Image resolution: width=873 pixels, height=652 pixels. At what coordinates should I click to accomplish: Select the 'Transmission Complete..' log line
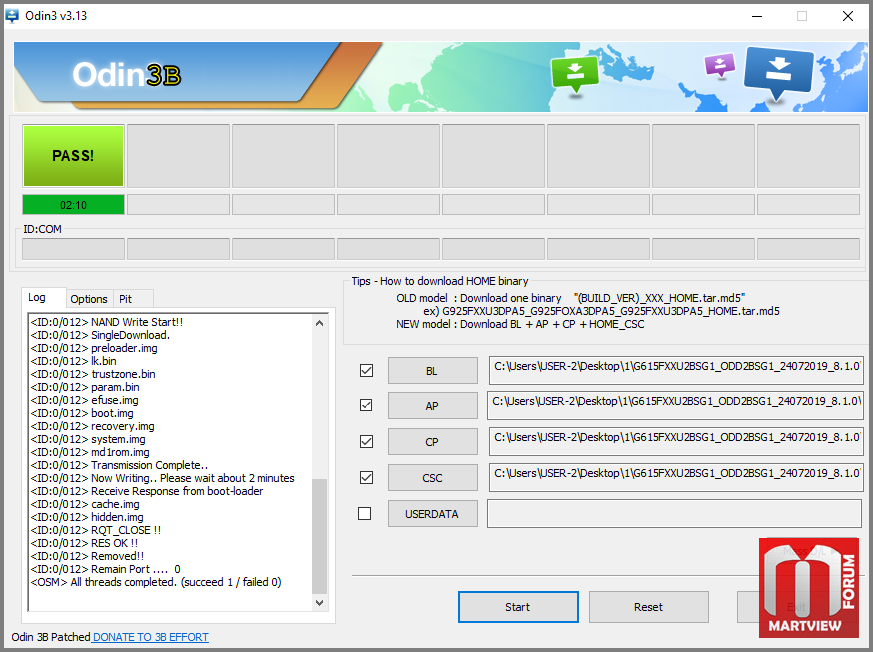tap(120, 465)
